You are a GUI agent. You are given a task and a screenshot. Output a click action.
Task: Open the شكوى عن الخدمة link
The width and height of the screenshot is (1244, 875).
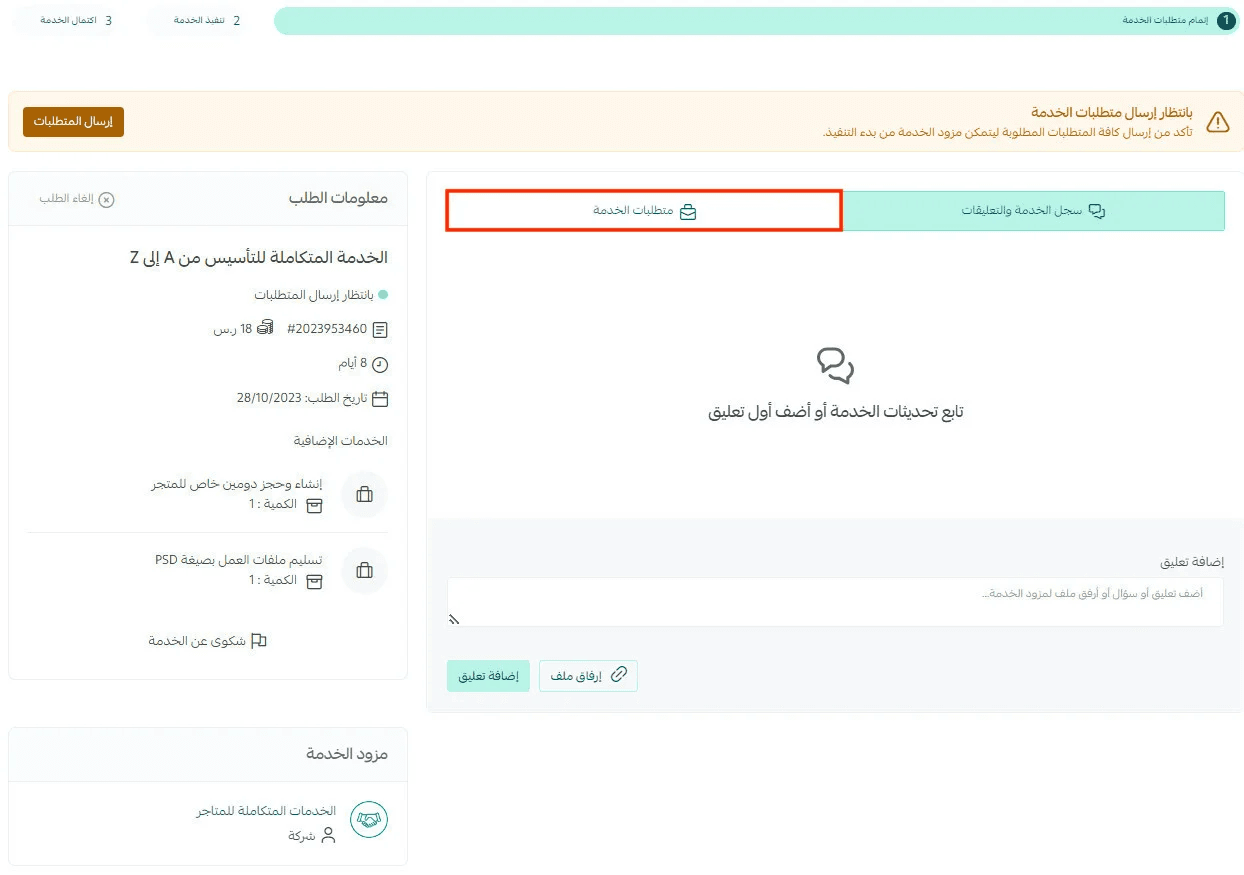coord(208,641)
